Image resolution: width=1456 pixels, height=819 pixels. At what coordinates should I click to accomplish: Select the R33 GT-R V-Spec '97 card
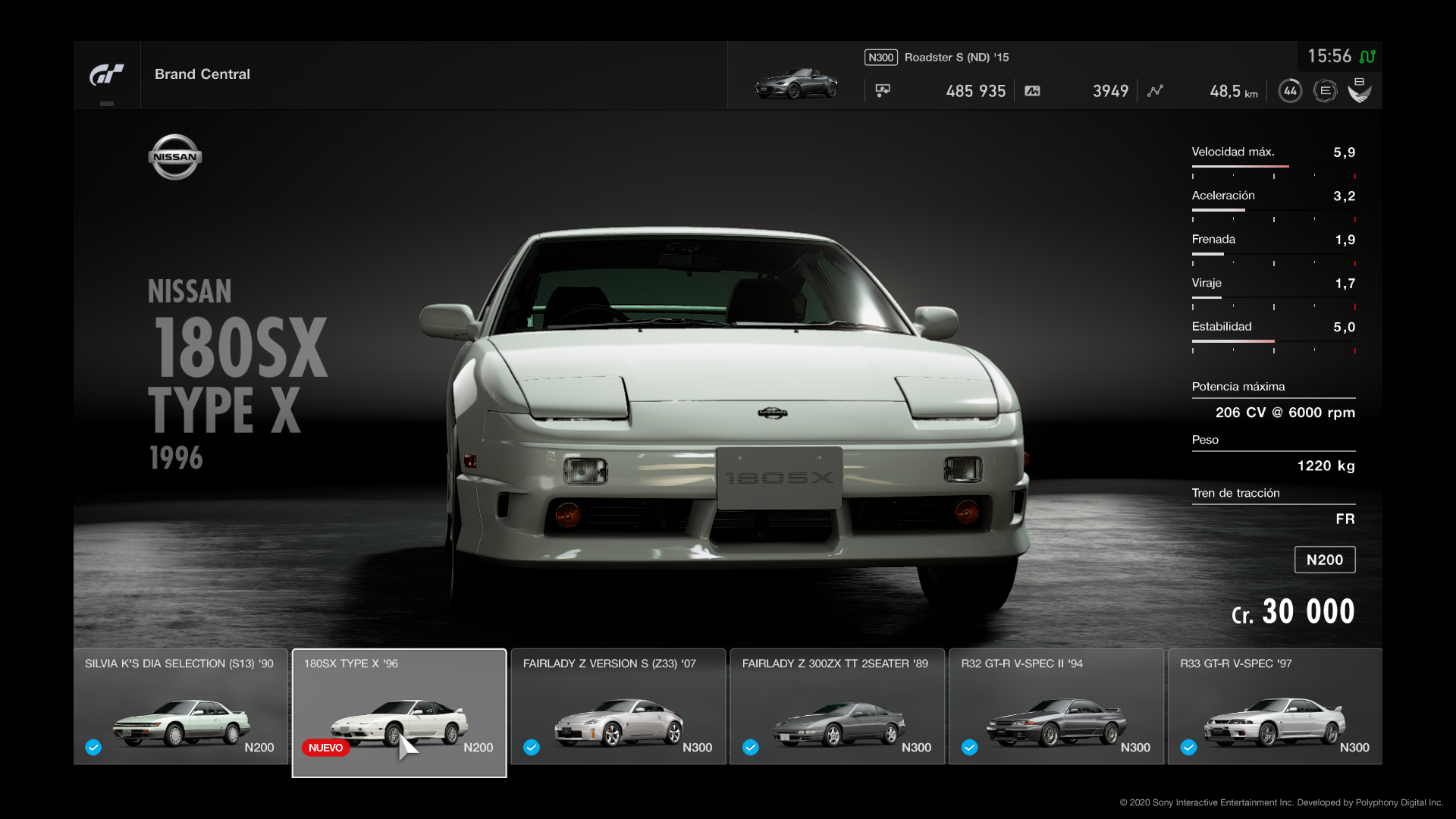point(1275,706)
